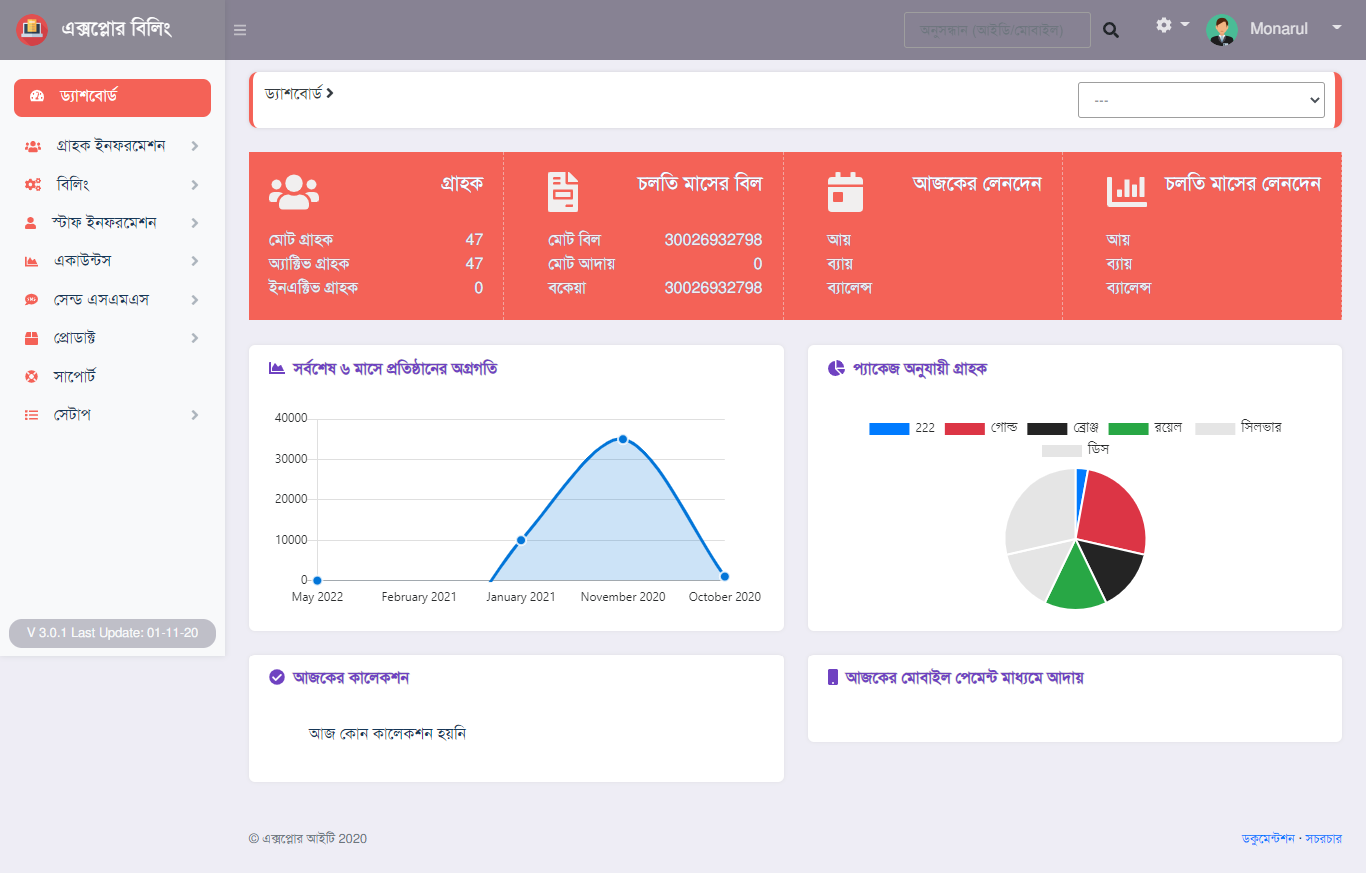Click the গ্রাহক card group icon
The width and height of the screenshot is (1366, 873).
(294, 191)
